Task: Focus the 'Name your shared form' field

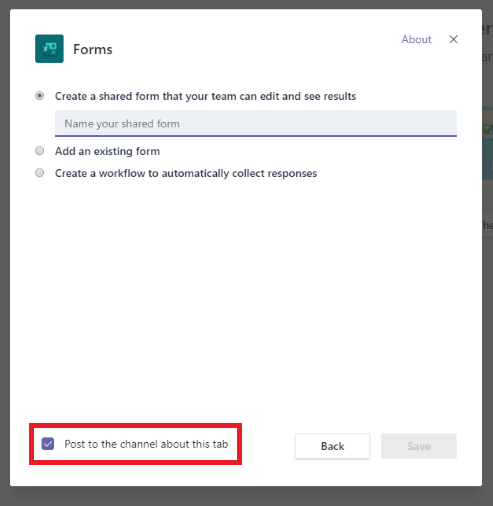Action: [256, 123]
